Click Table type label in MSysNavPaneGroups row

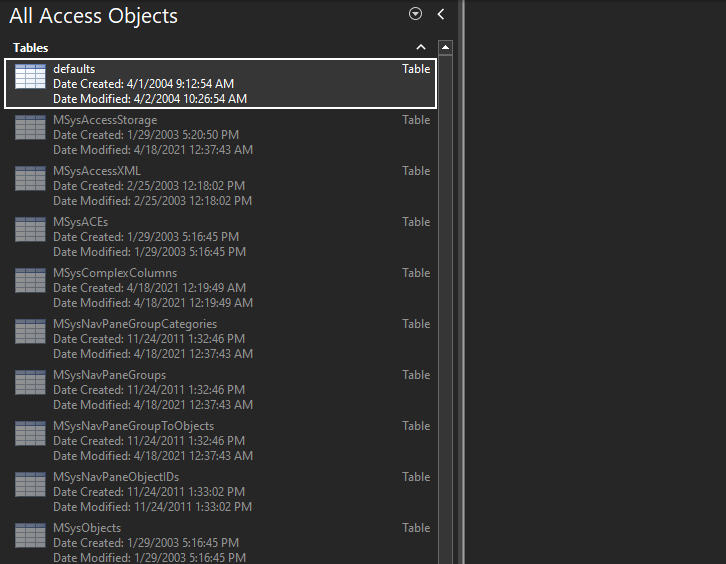[x=416, y=375]
